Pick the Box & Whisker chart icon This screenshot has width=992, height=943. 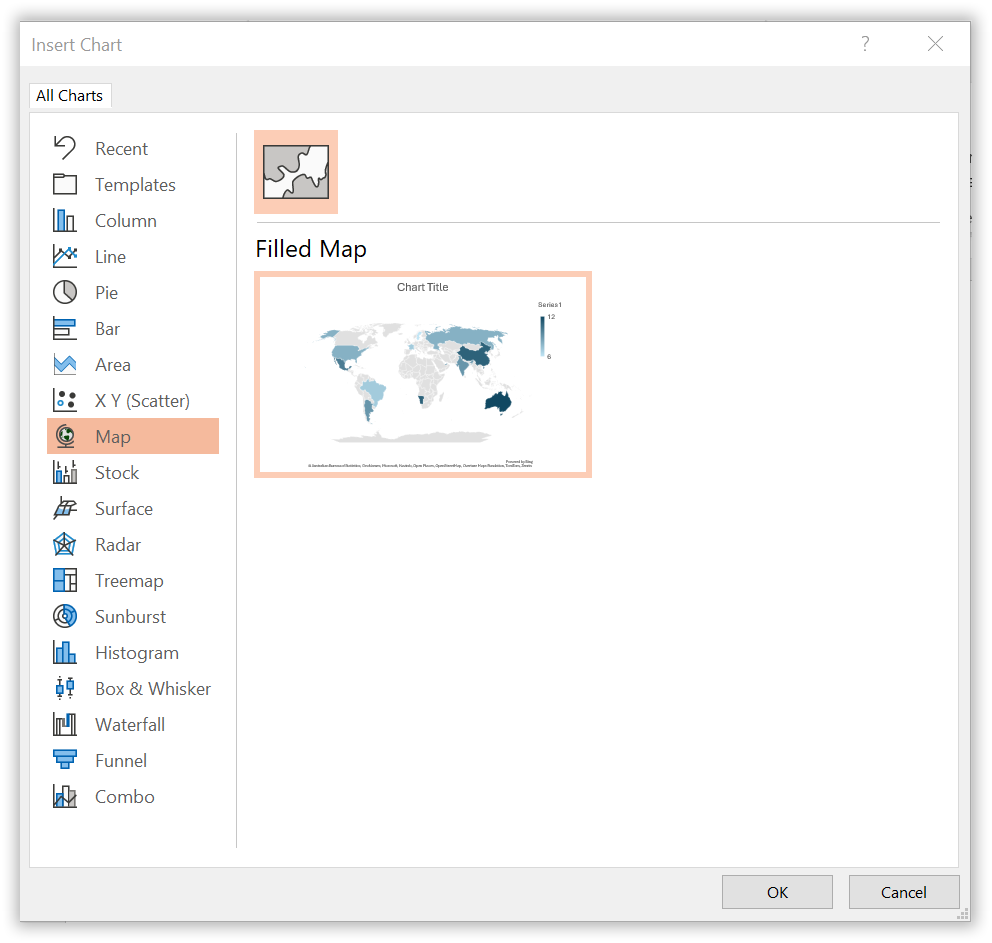click(65, 689)
